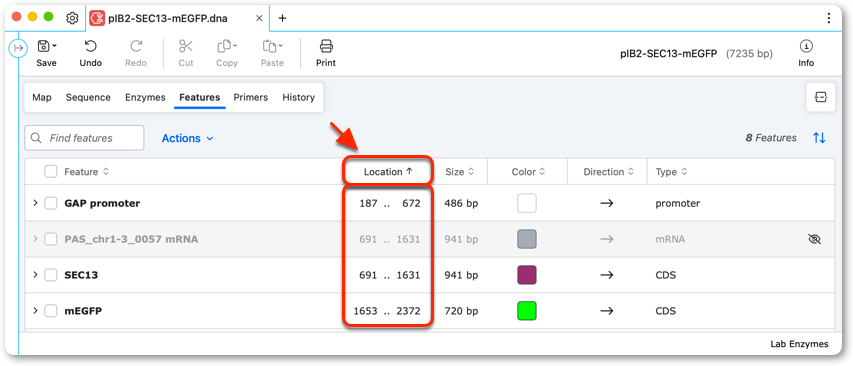Sort by the Feature column header
Image resolution: width=853 pixels, height=366 pixels.
(x=86, y=172)
